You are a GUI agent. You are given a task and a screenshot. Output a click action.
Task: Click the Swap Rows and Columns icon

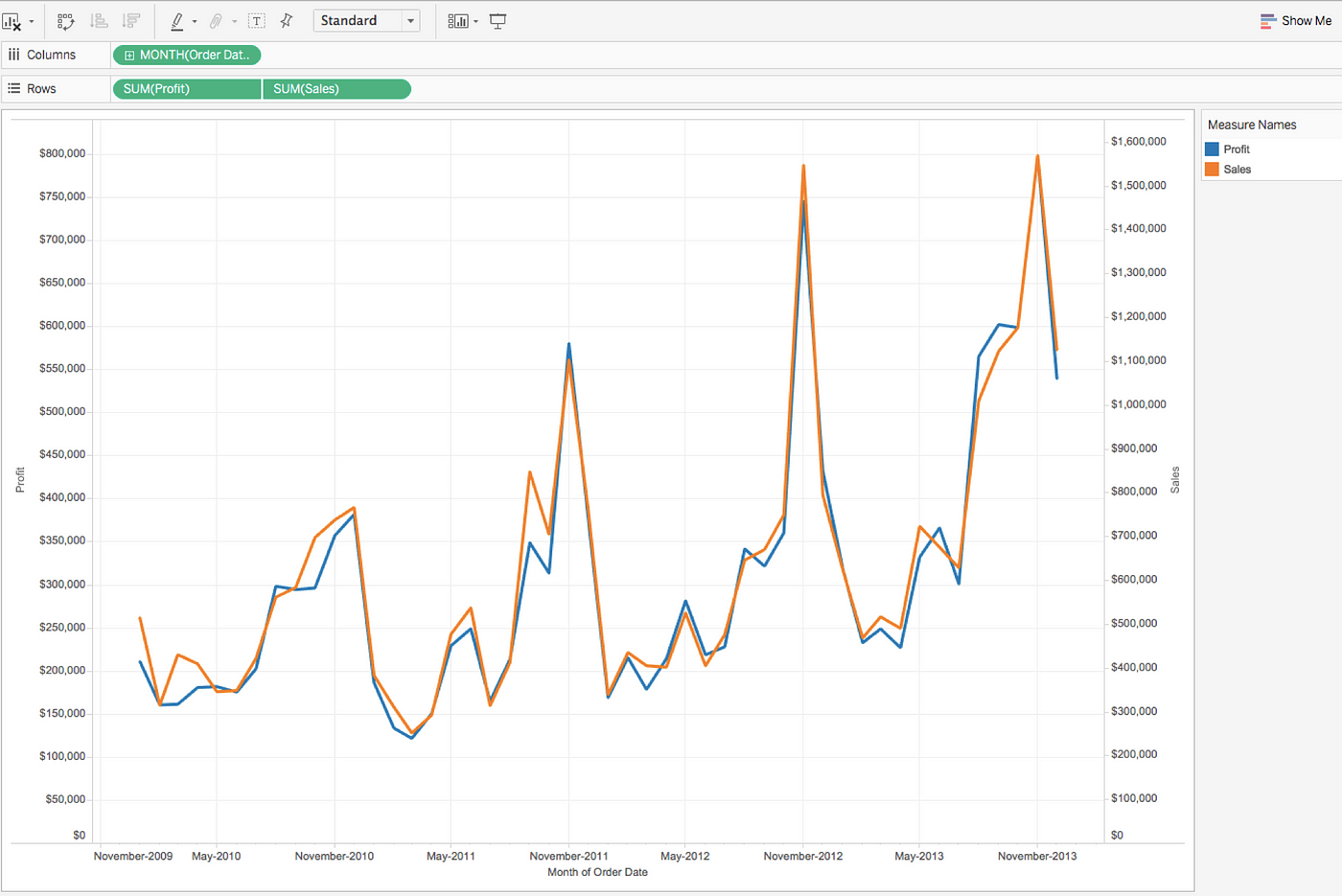click(66, 21)
